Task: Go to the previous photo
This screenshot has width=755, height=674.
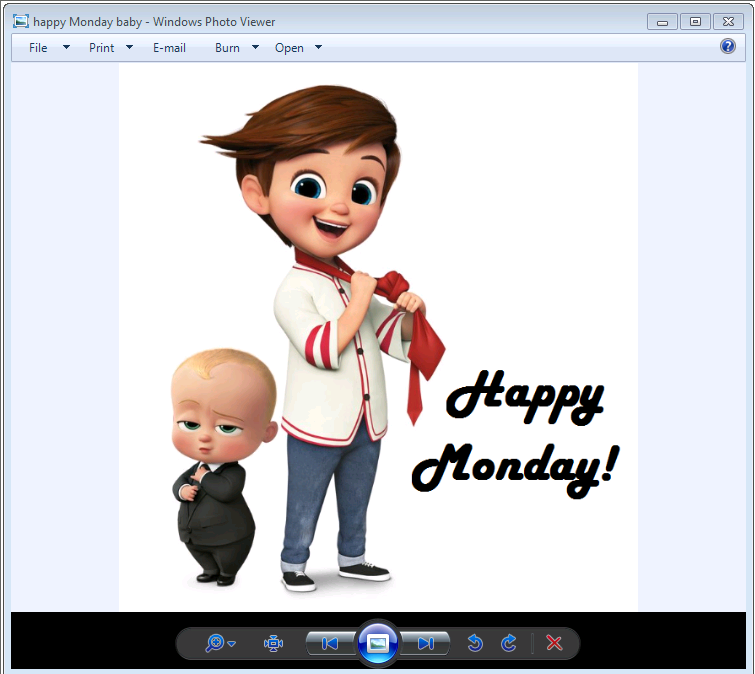Action: tap(330, 643)
